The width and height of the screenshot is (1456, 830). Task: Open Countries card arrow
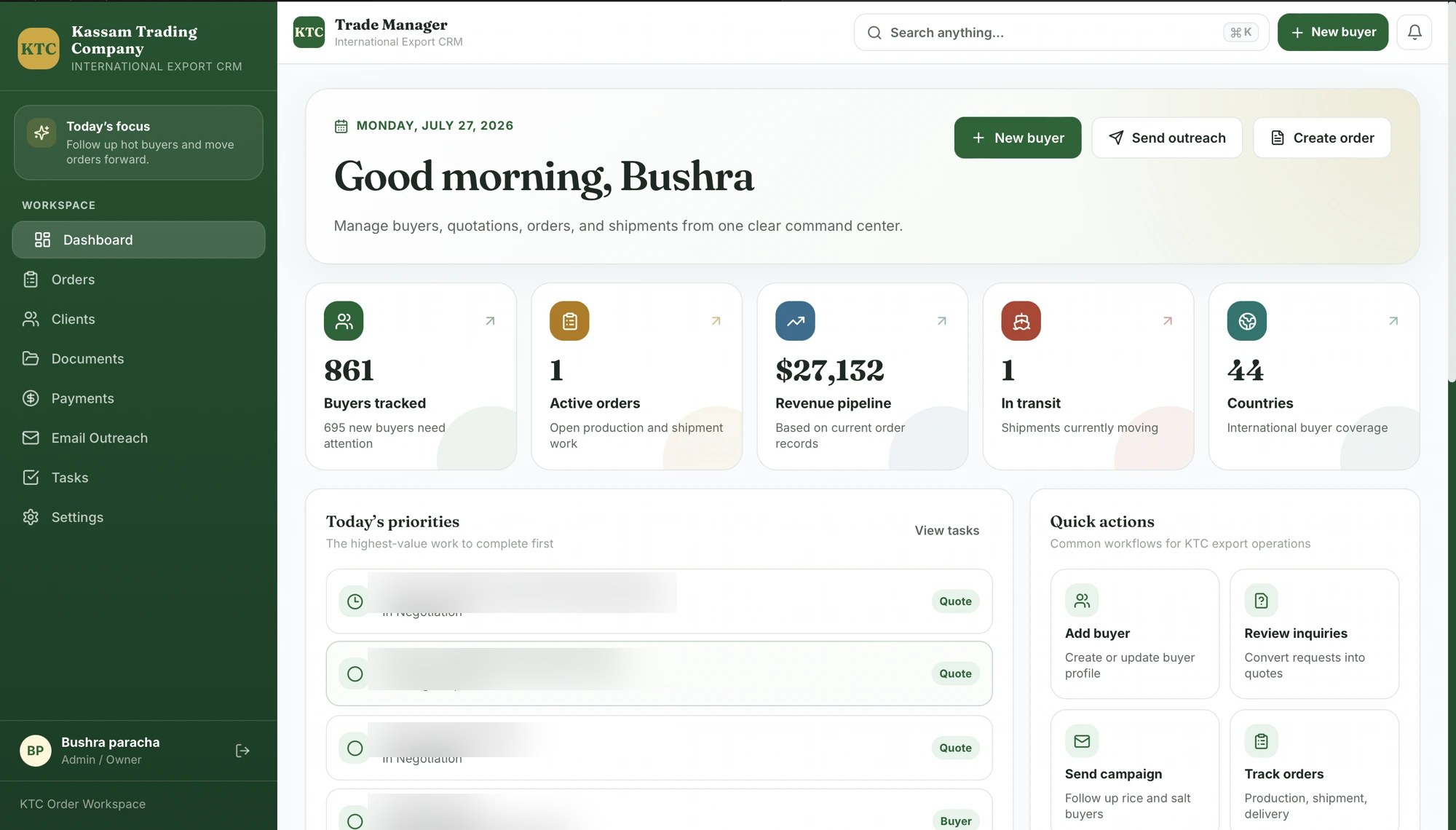pos(1393,321)
